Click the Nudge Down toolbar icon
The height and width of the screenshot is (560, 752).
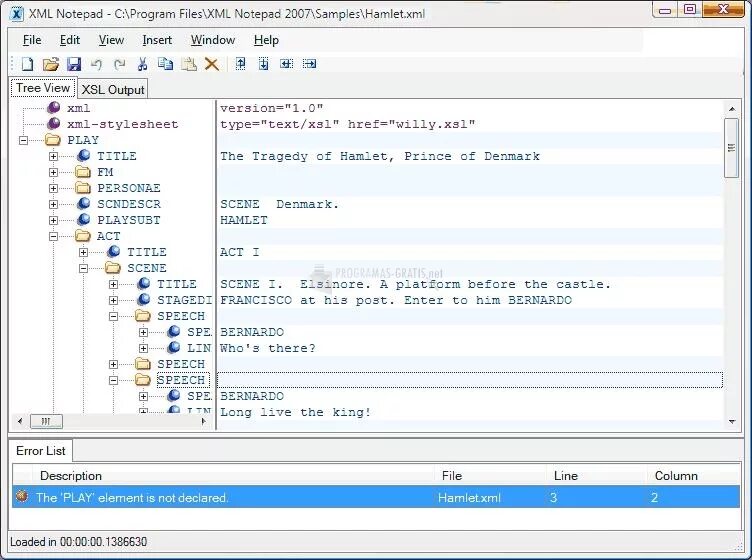point(263,64)
